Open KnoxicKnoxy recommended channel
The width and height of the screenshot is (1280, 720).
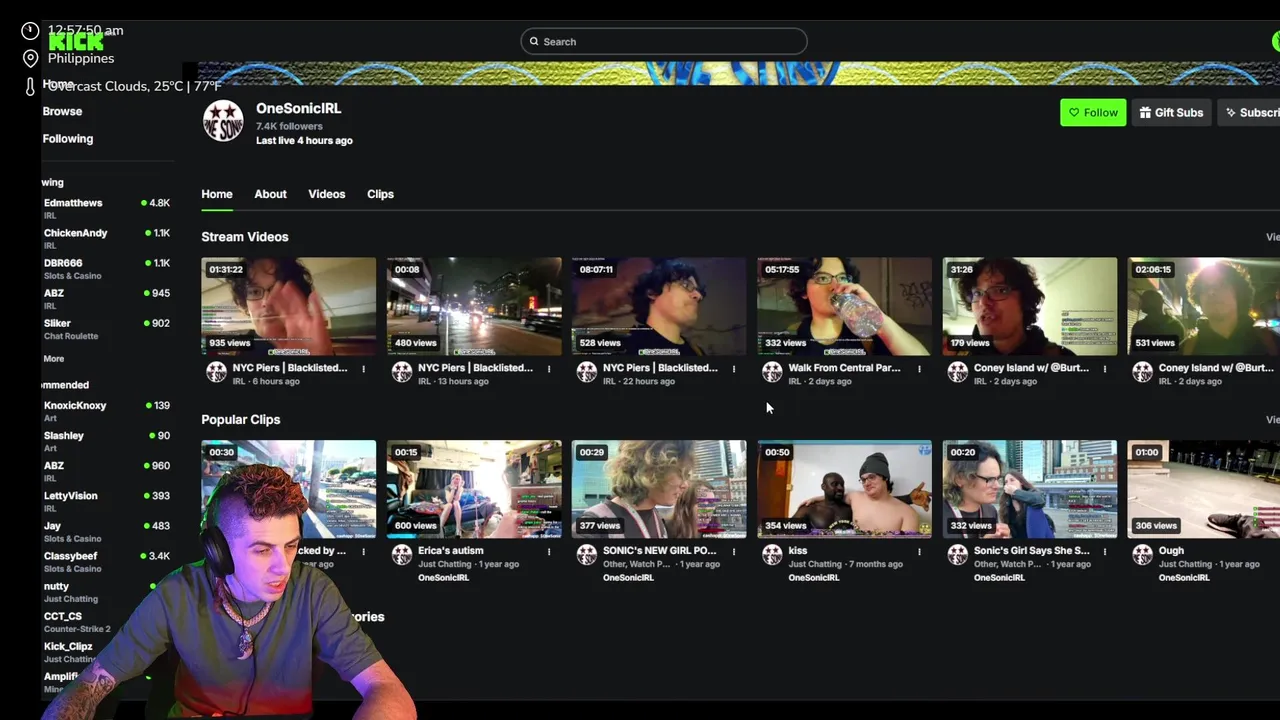pyautogui.click(x=107, y=411)
